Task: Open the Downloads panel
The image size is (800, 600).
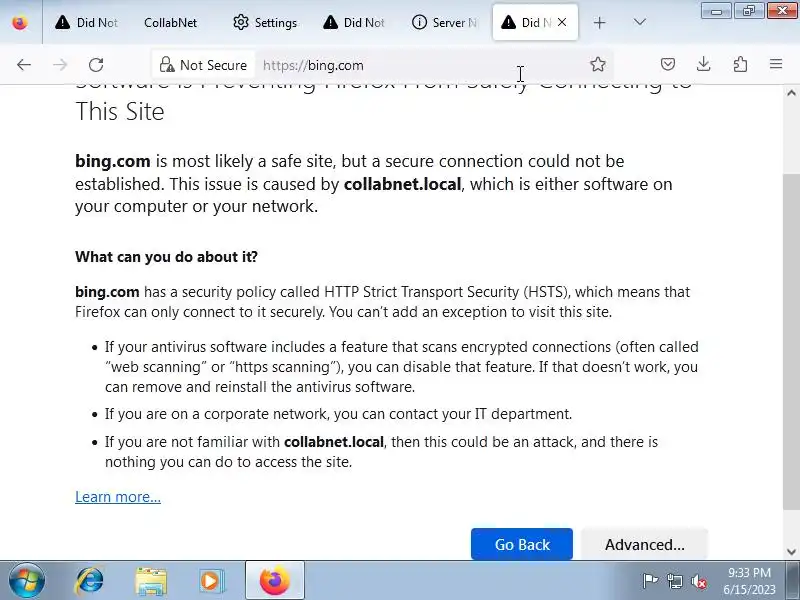Action: pyautogui.click(x=704, y=65)
